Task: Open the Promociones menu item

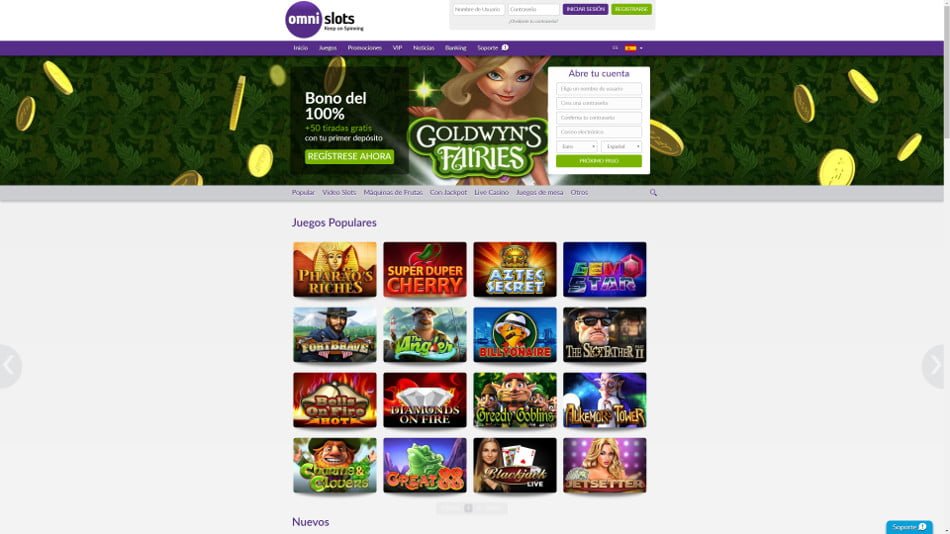Action: click(364, 48)
